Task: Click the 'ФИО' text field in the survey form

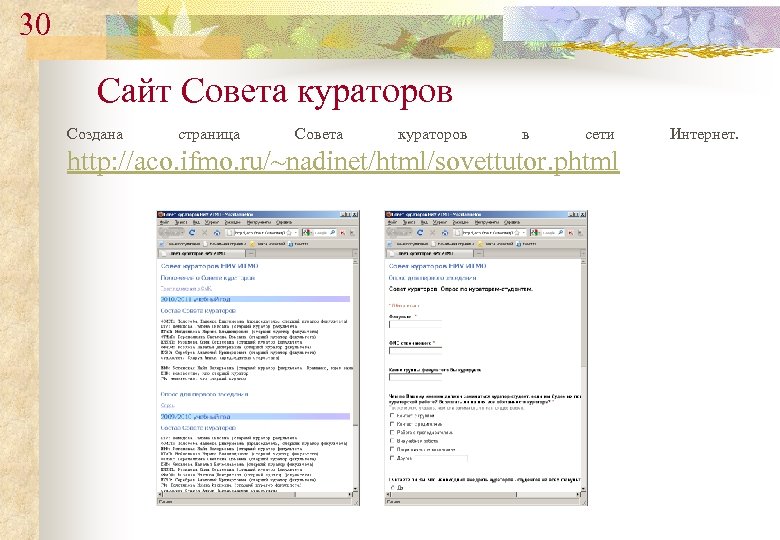Action: [x=415, y=351]
